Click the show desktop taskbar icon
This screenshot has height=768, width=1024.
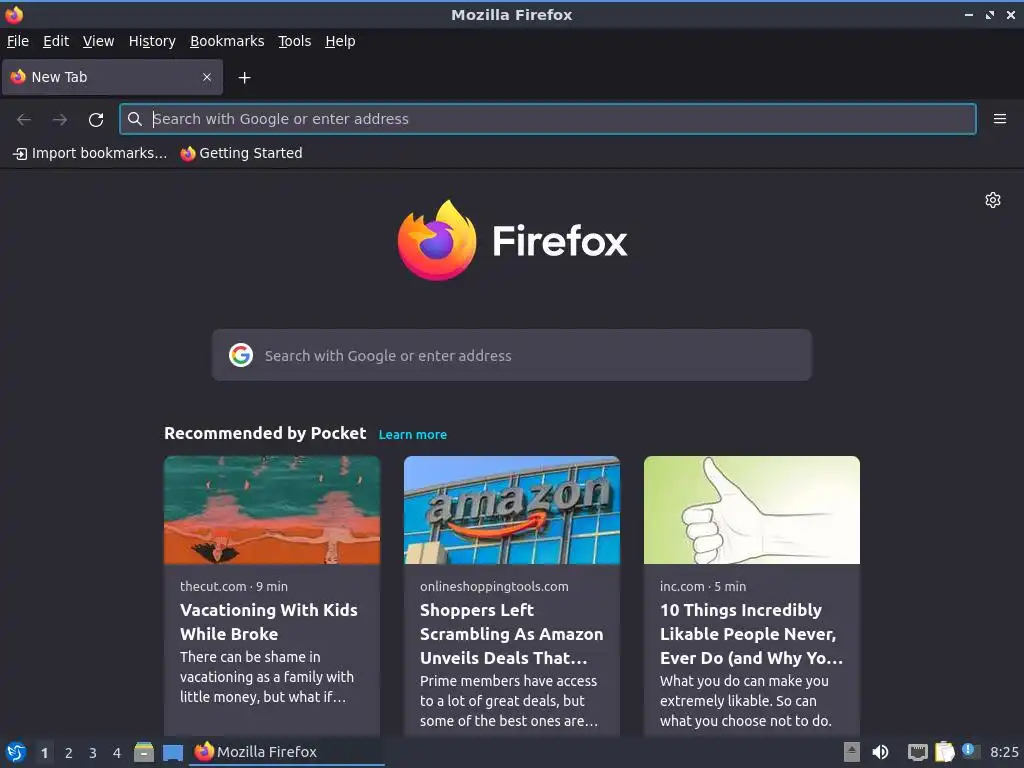click(172, 753)
